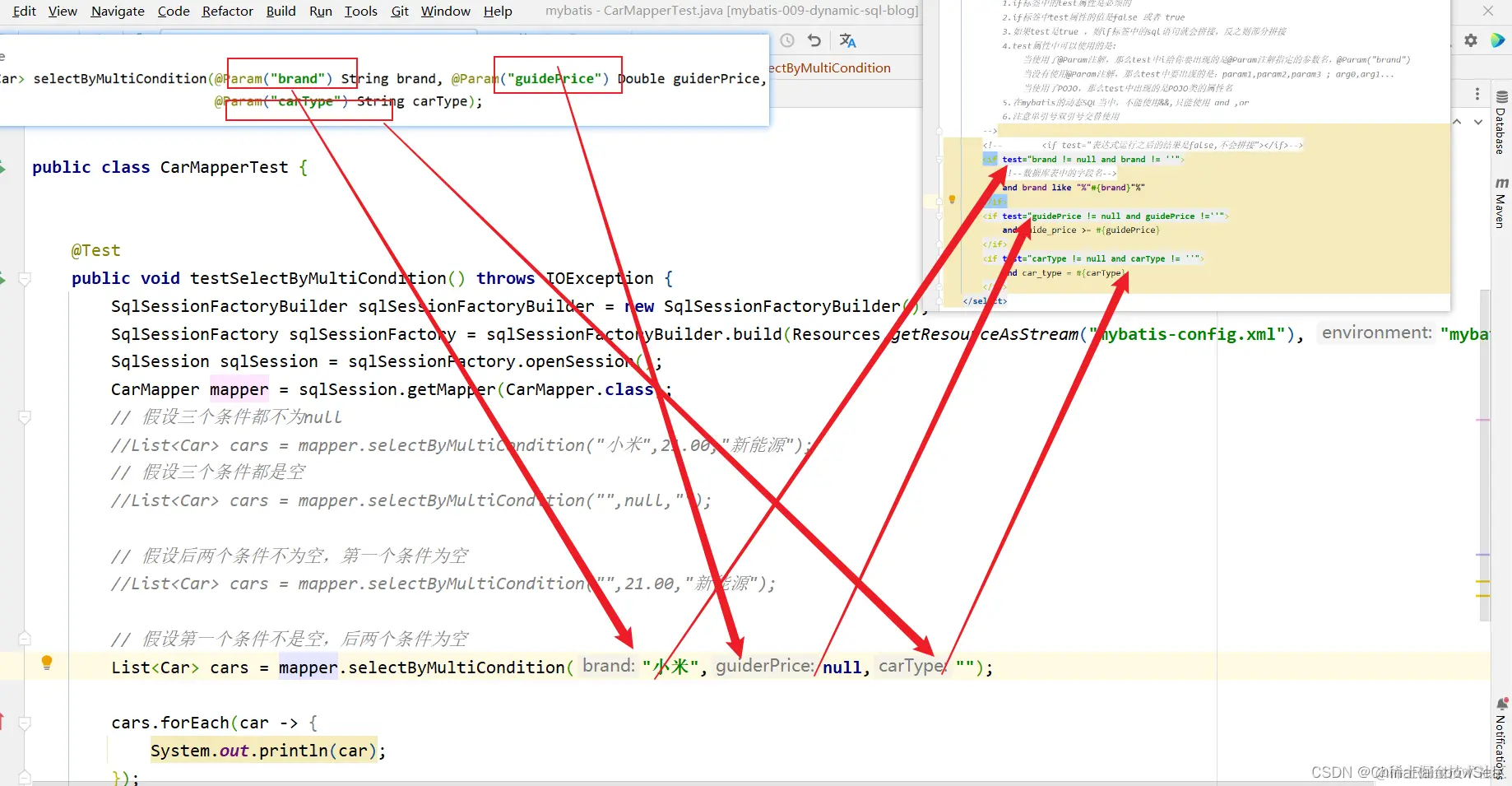The width and height of the screenshot is (1512, 786).
Task: Toggle fold marker on the carType if-tag line
Action: pyautogui.click(x=939, y=259)
